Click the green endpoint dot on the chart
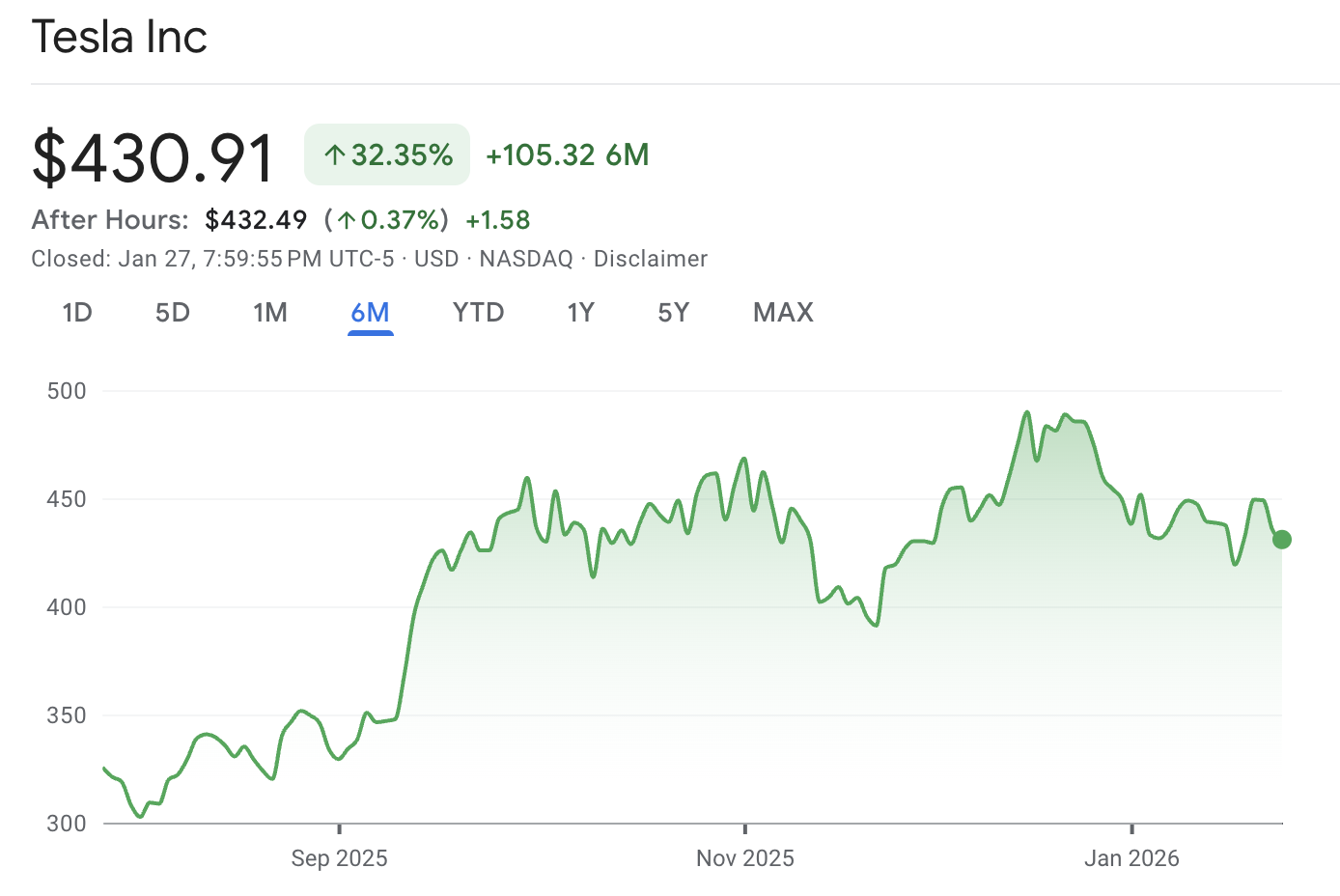This screenshot has width=1340, height=896. point(1281,538)
